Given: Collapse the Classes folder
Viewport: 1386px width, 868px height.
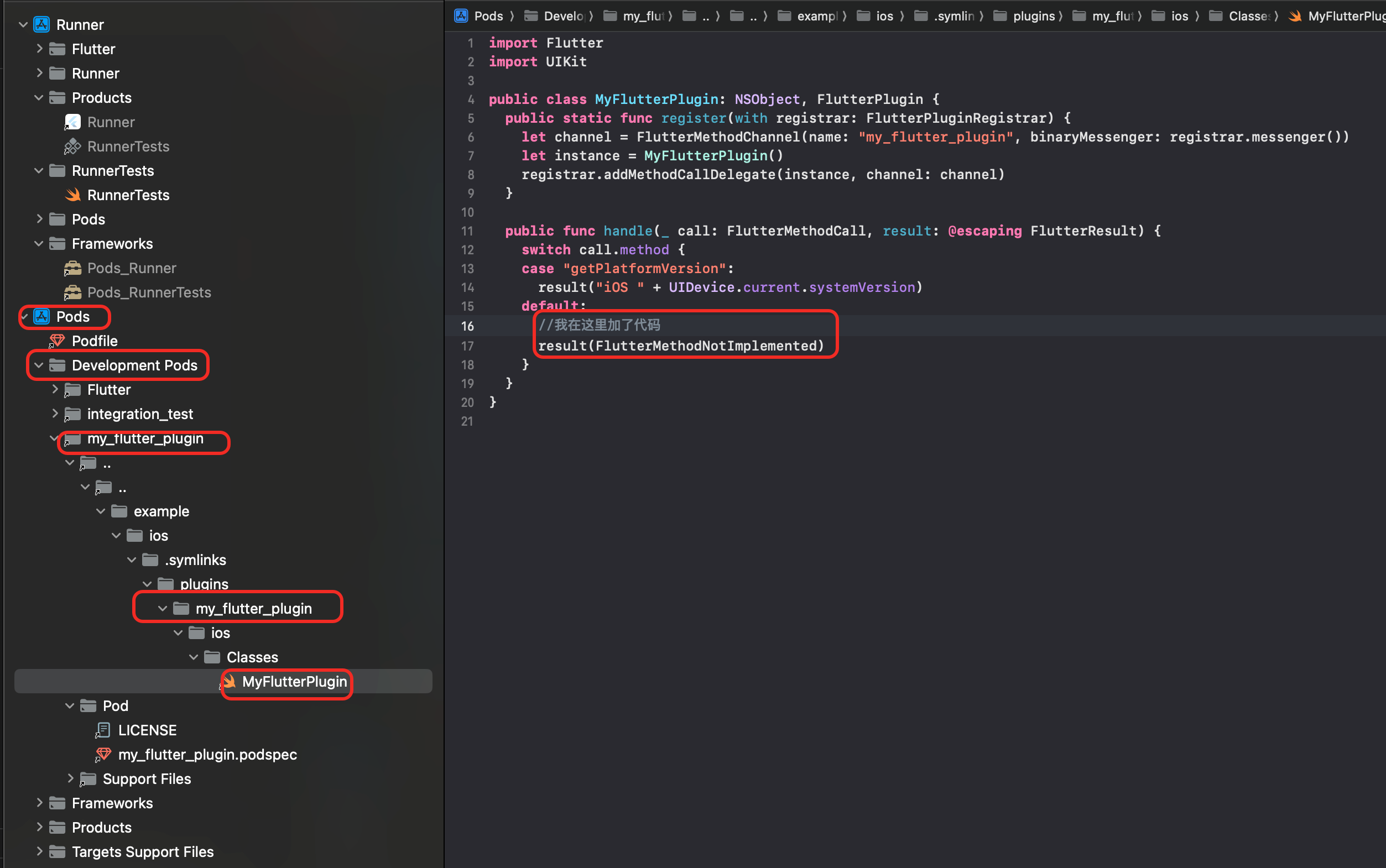Looking at the screenshot, I should coord(194,657).
